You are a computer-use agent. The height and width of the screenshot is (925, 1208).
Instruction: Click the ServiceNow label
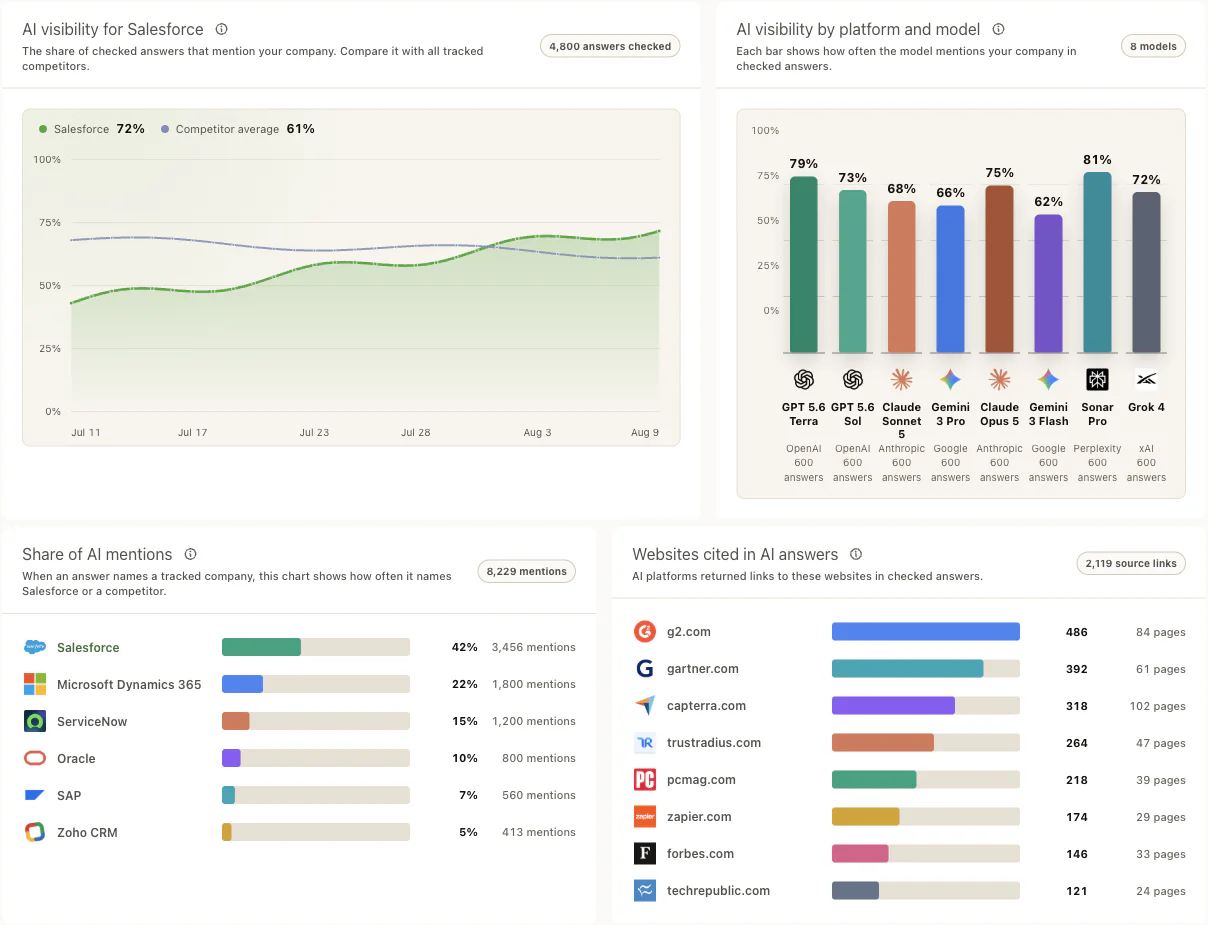point(92,721)
